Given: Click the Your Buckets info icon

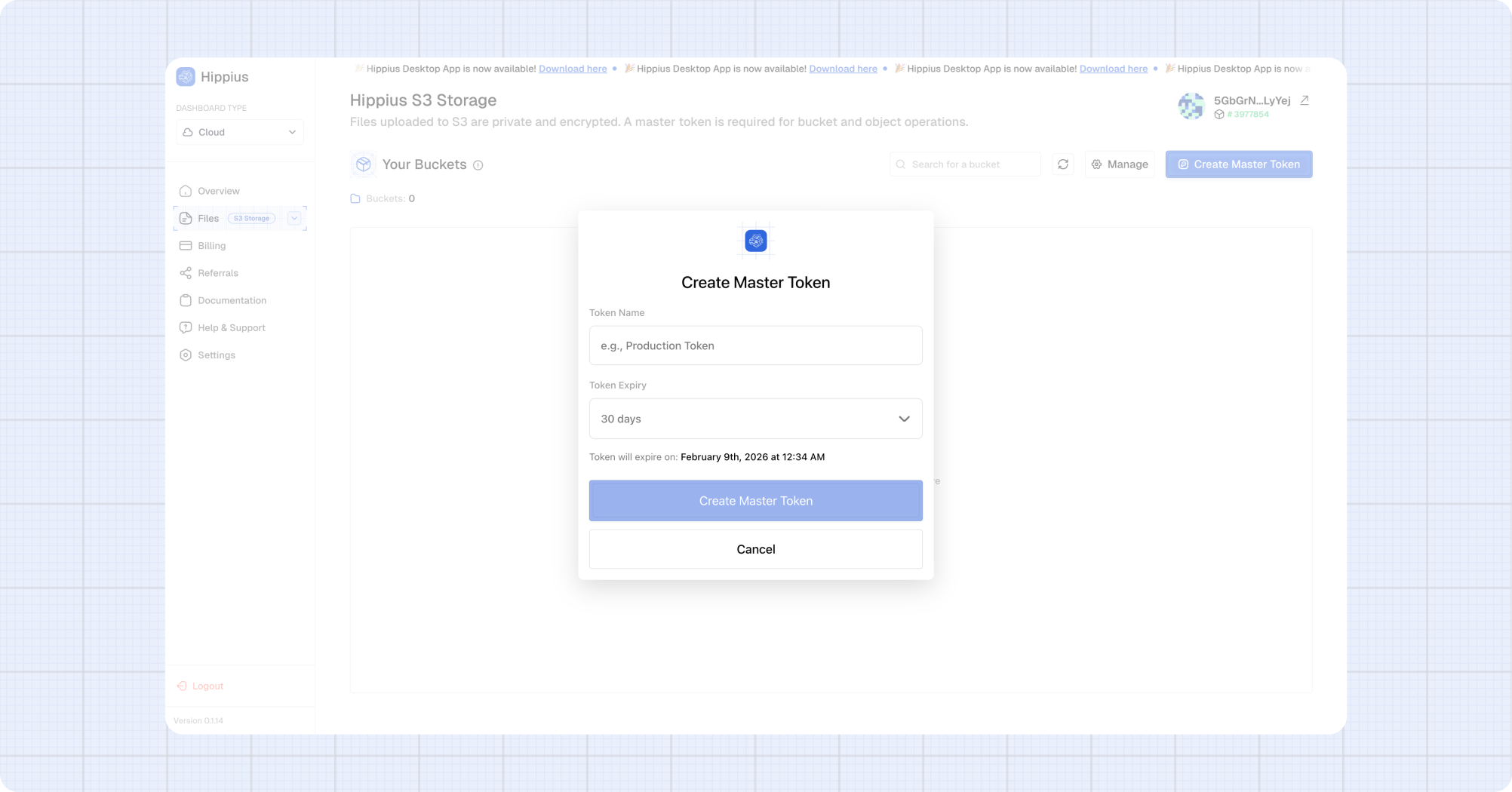Looking at the screenshot, I should 478,164.
